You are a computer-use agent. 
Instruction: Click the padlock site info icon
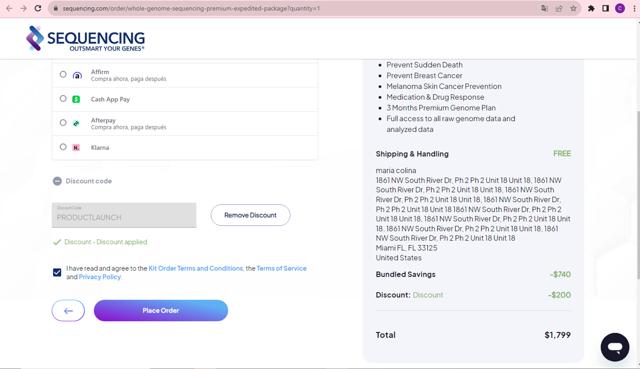pyautogui.click(x=56, y=8)
